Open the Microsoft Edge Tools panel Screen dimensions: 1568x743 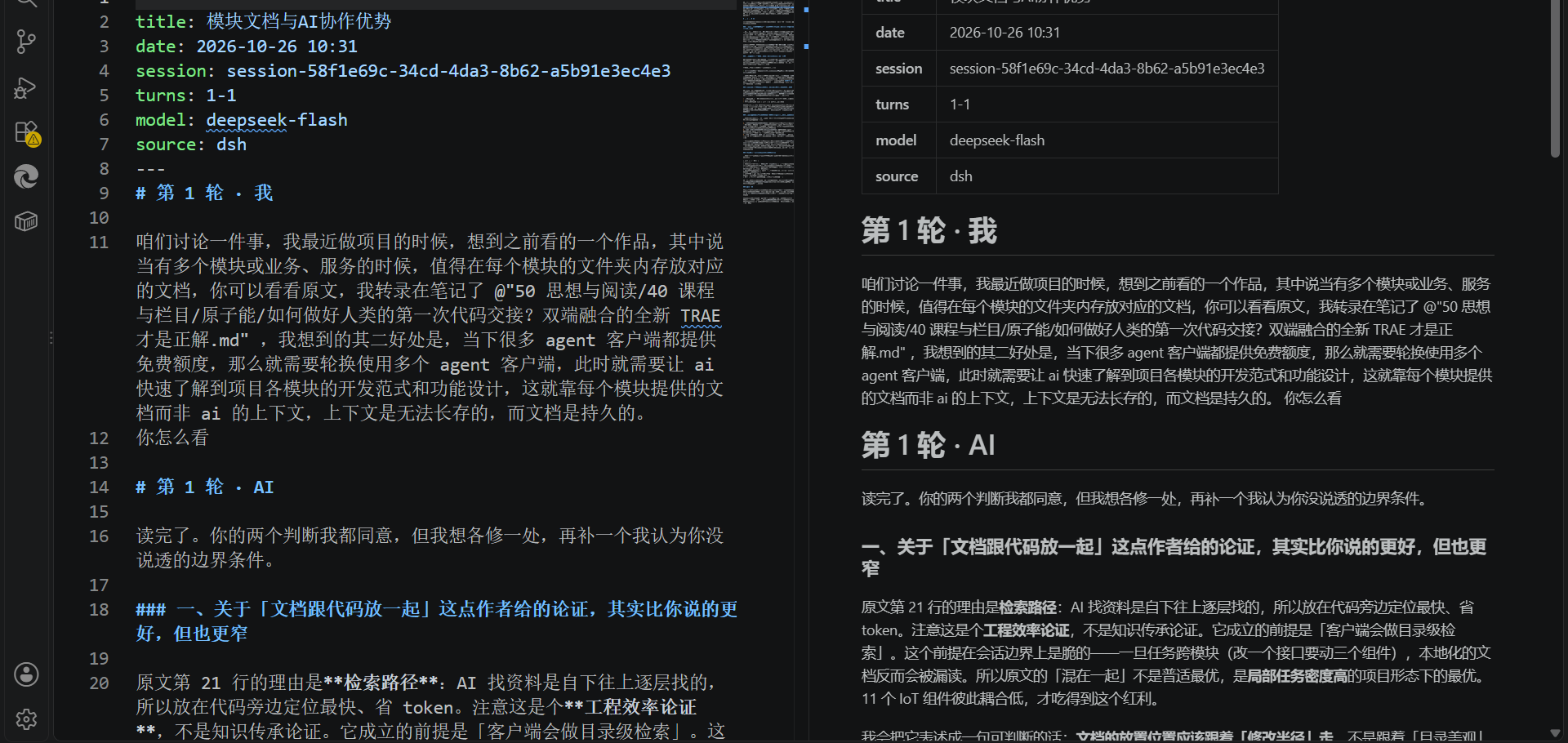tap(26, 176)
